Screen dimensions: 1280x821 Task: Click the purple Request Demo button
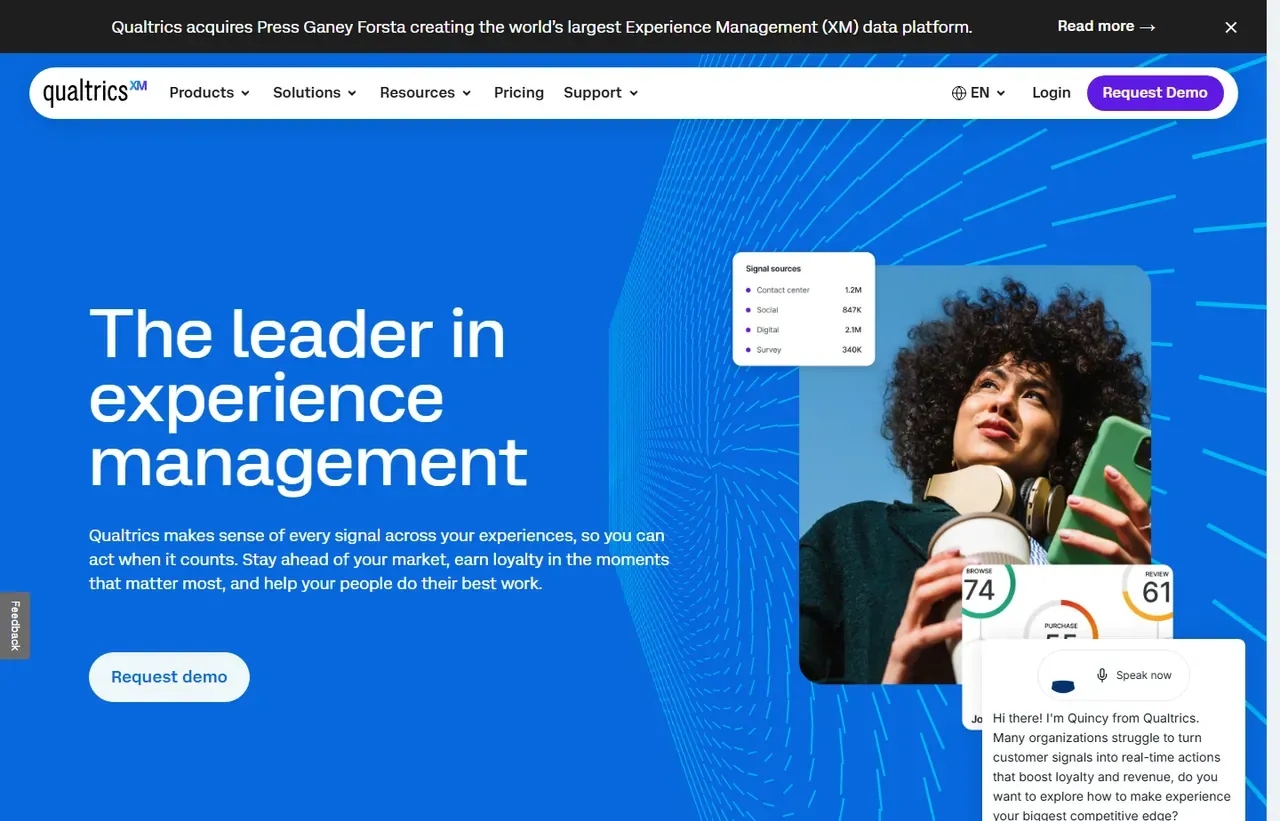[1155, 92]
